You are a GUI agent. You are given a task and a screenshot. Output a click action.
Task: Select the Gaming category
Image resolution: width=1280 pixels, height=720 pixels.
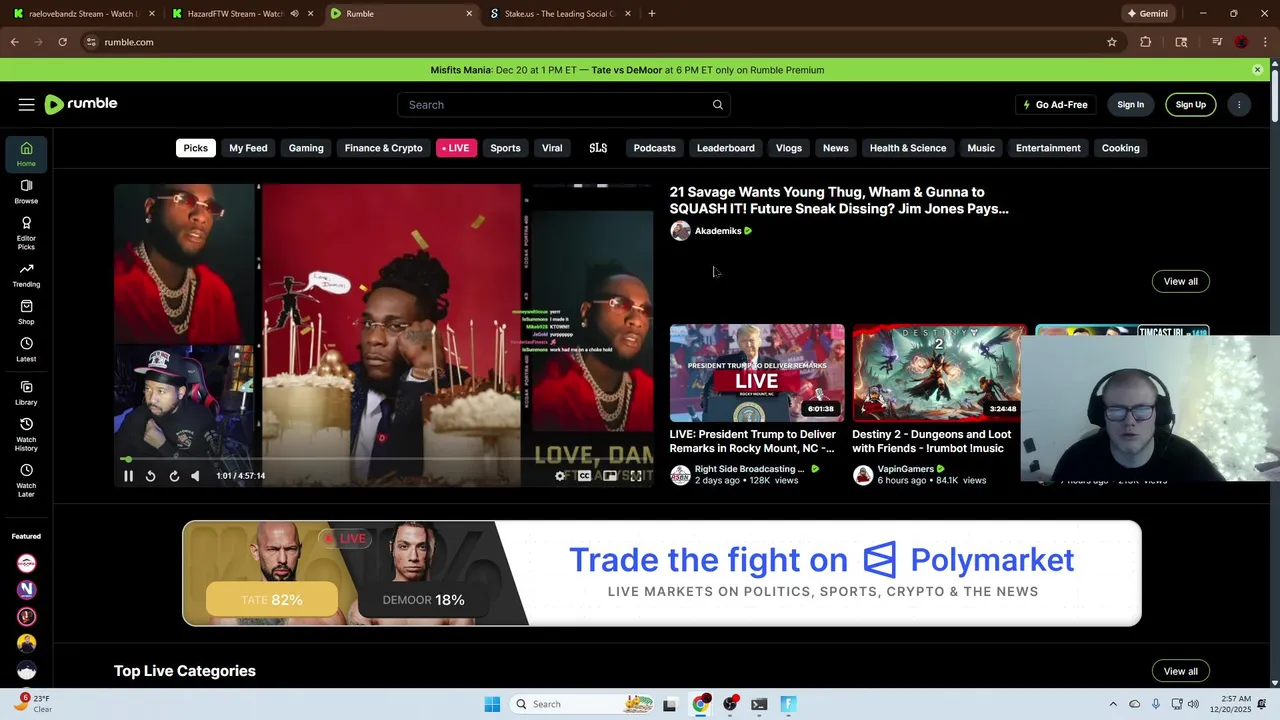point(306,148)
